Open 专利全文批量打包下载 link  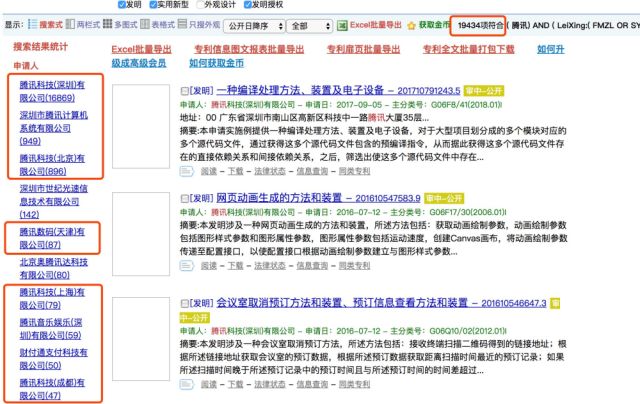(469, 49)
